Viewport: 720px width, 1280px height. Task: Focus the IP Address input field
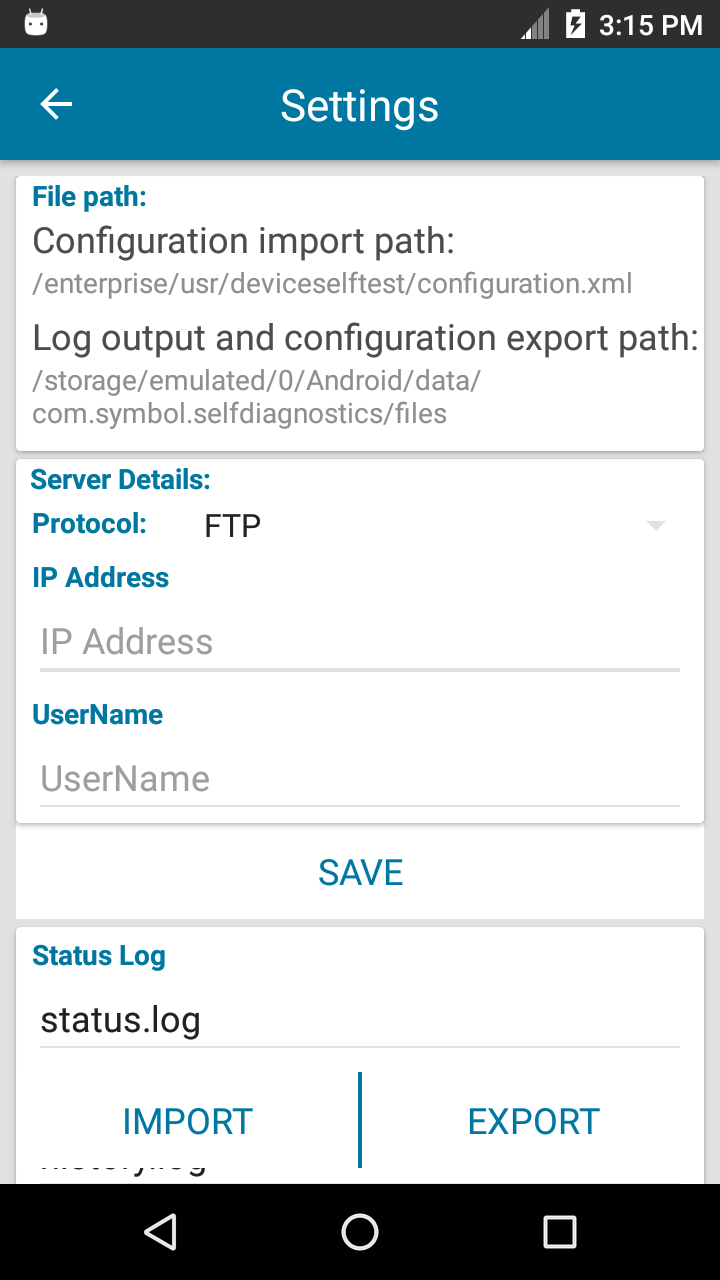[360, 642]
